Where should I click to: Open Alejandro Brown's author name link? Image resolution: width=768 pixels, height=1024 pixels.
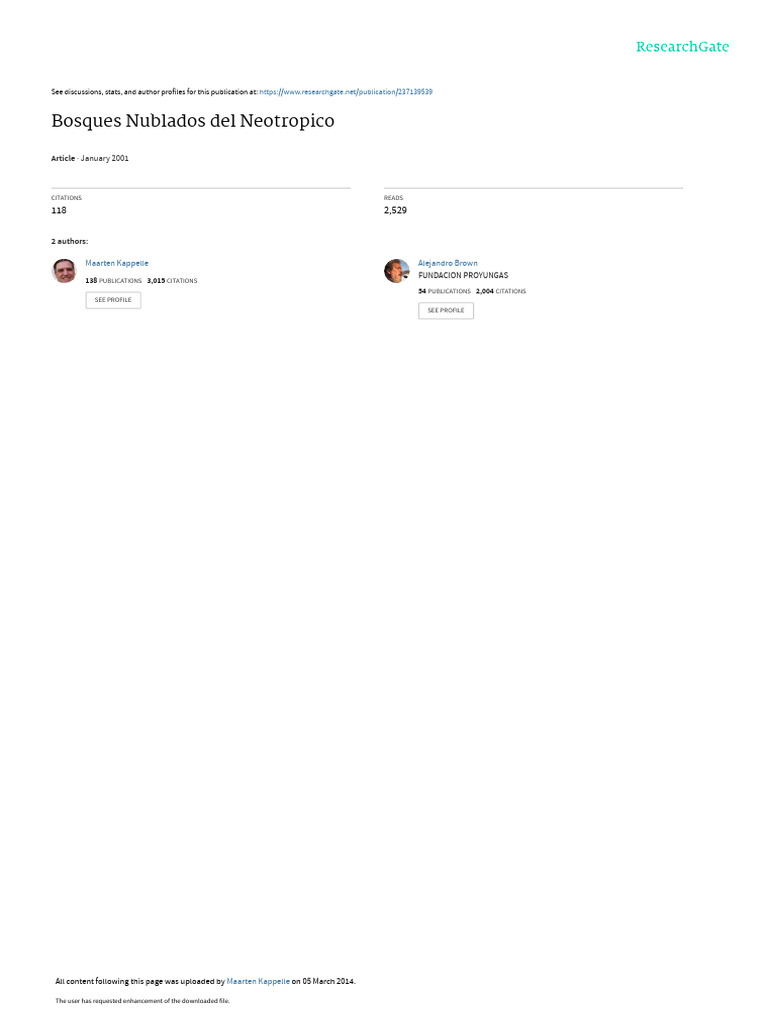447,263
